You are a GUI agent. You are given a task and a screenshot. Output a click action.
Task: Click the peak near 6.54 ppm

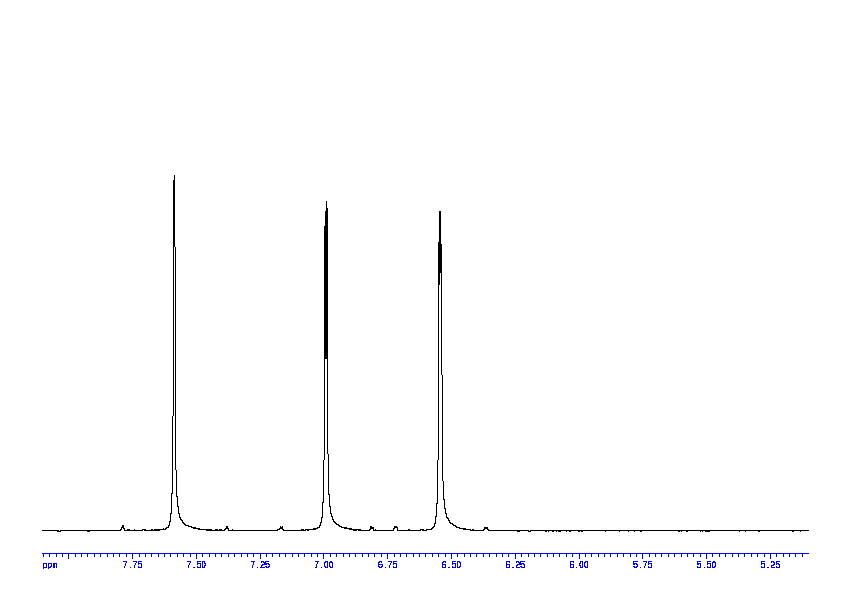440,213
